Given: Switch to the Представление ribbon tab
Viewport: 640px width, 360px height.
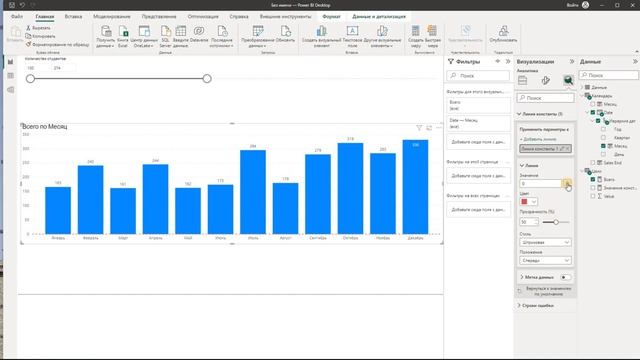Looking at the screenshot, I should point(159,16).
